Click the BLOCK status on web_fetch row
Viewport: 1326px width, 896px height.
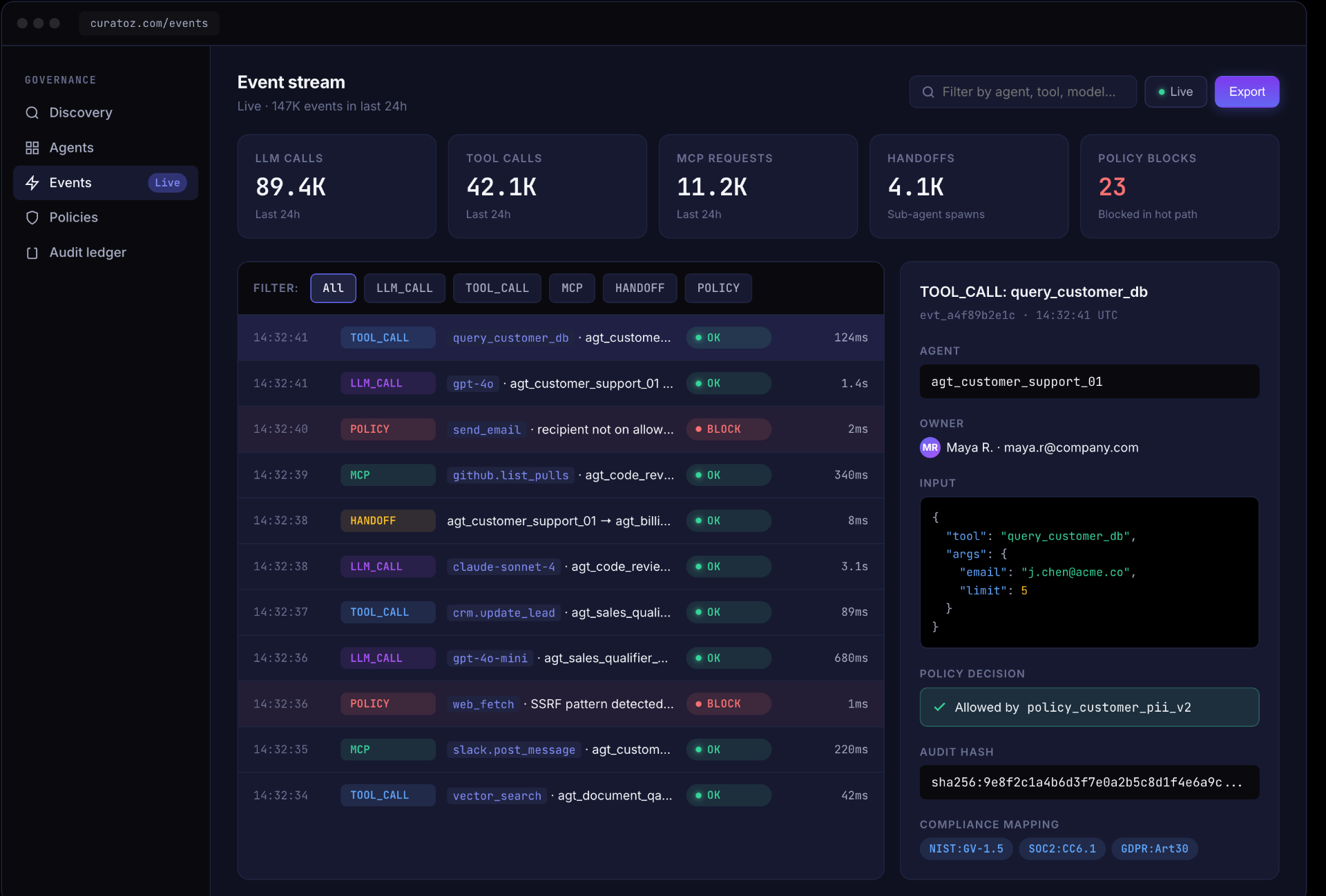(729, 704)
